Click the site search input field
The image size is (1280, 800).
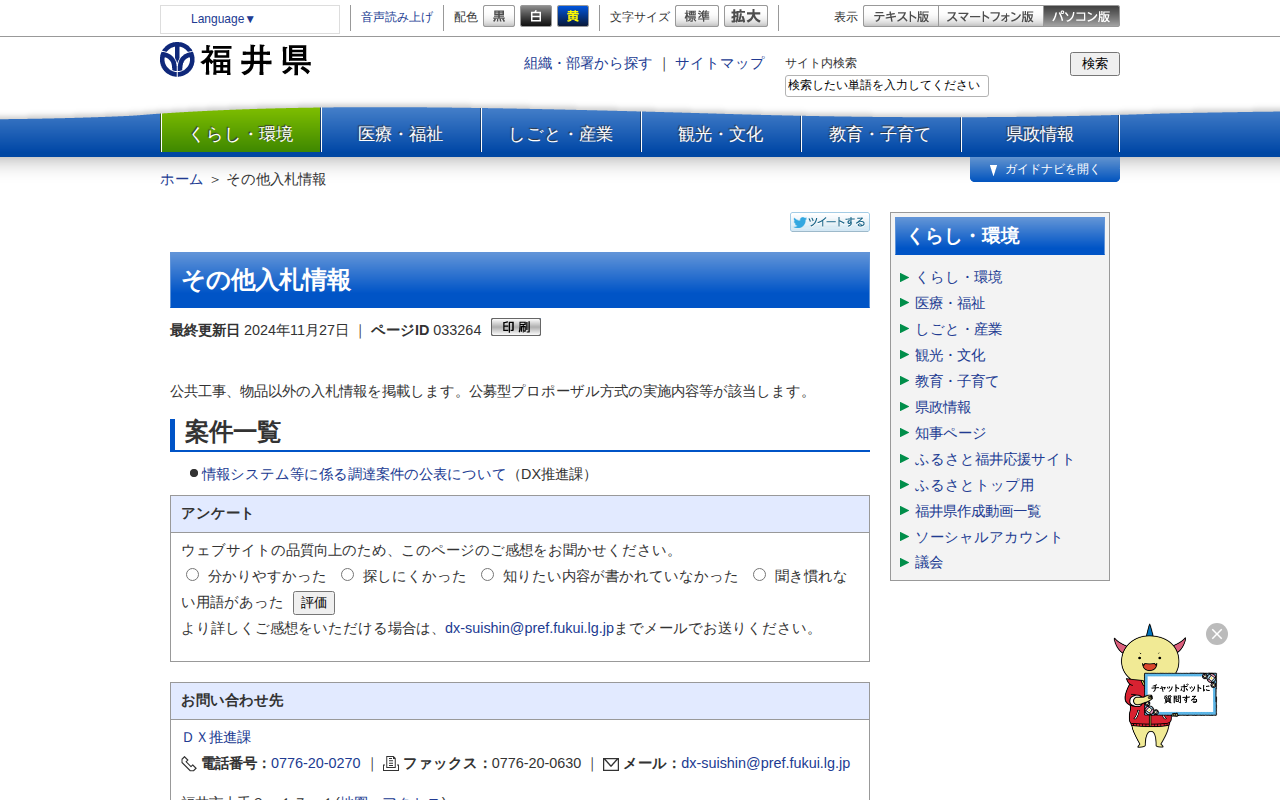tap(887, 86)
